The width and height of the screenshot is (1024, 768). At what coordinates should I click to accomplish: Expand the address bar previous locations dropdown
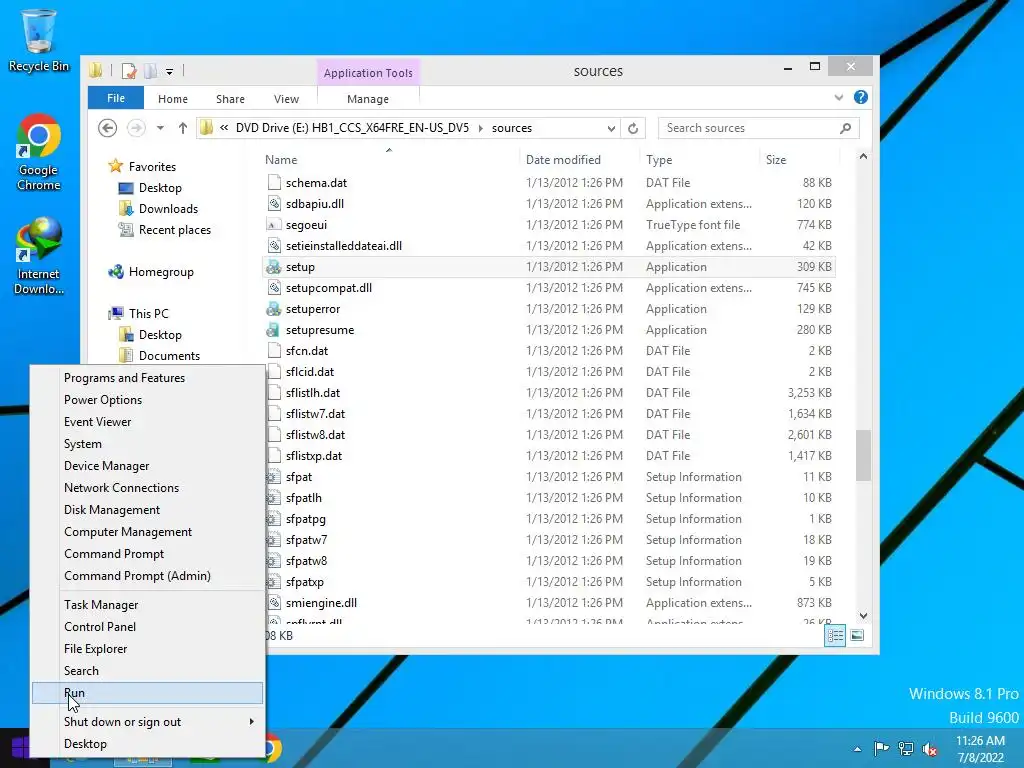click(611, 128)
